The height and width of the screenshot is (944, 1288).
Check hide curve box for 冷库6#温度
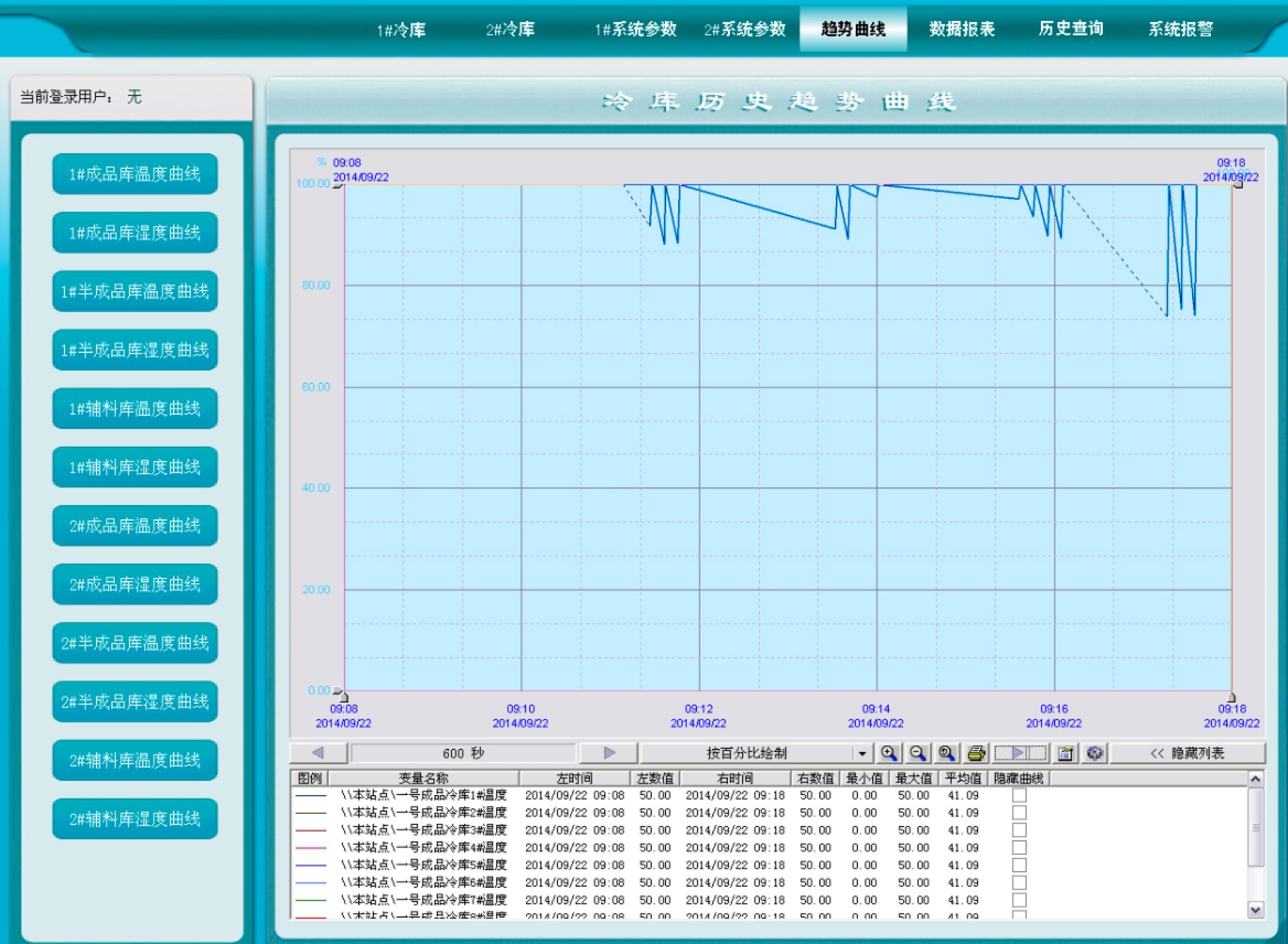pos(1019,882)
